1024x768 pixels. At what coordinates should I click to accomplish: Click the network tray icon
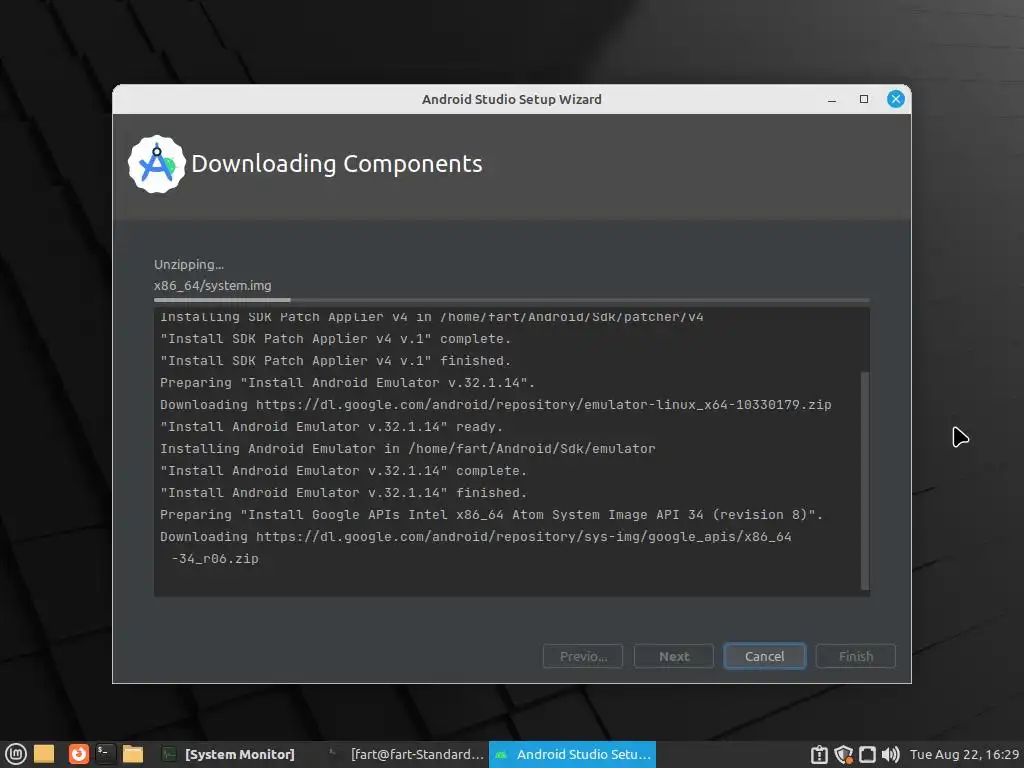click(867, 755)
